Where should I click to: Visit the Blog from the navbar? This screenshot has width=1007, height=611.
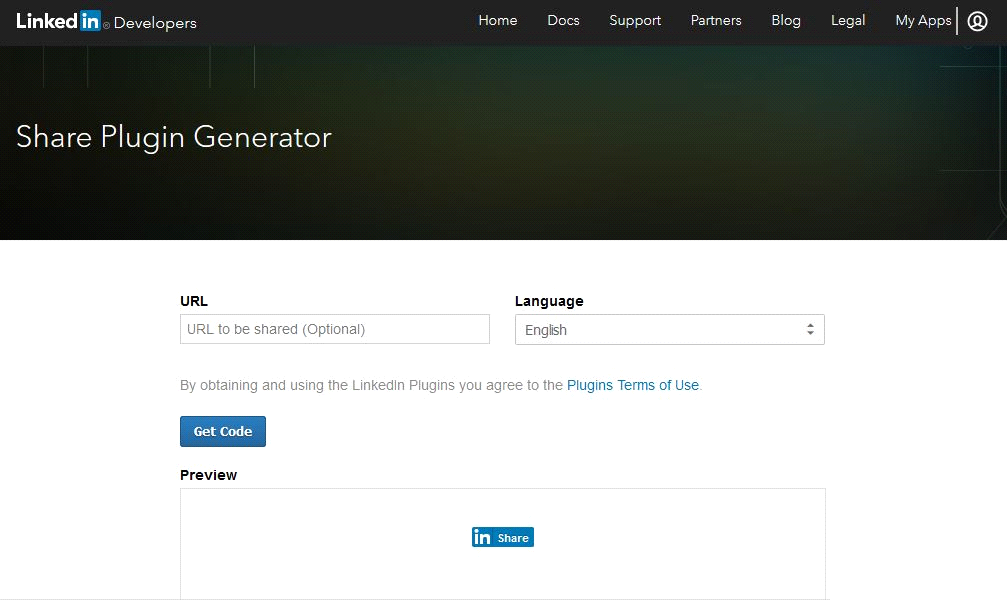[x=786, y=21]
